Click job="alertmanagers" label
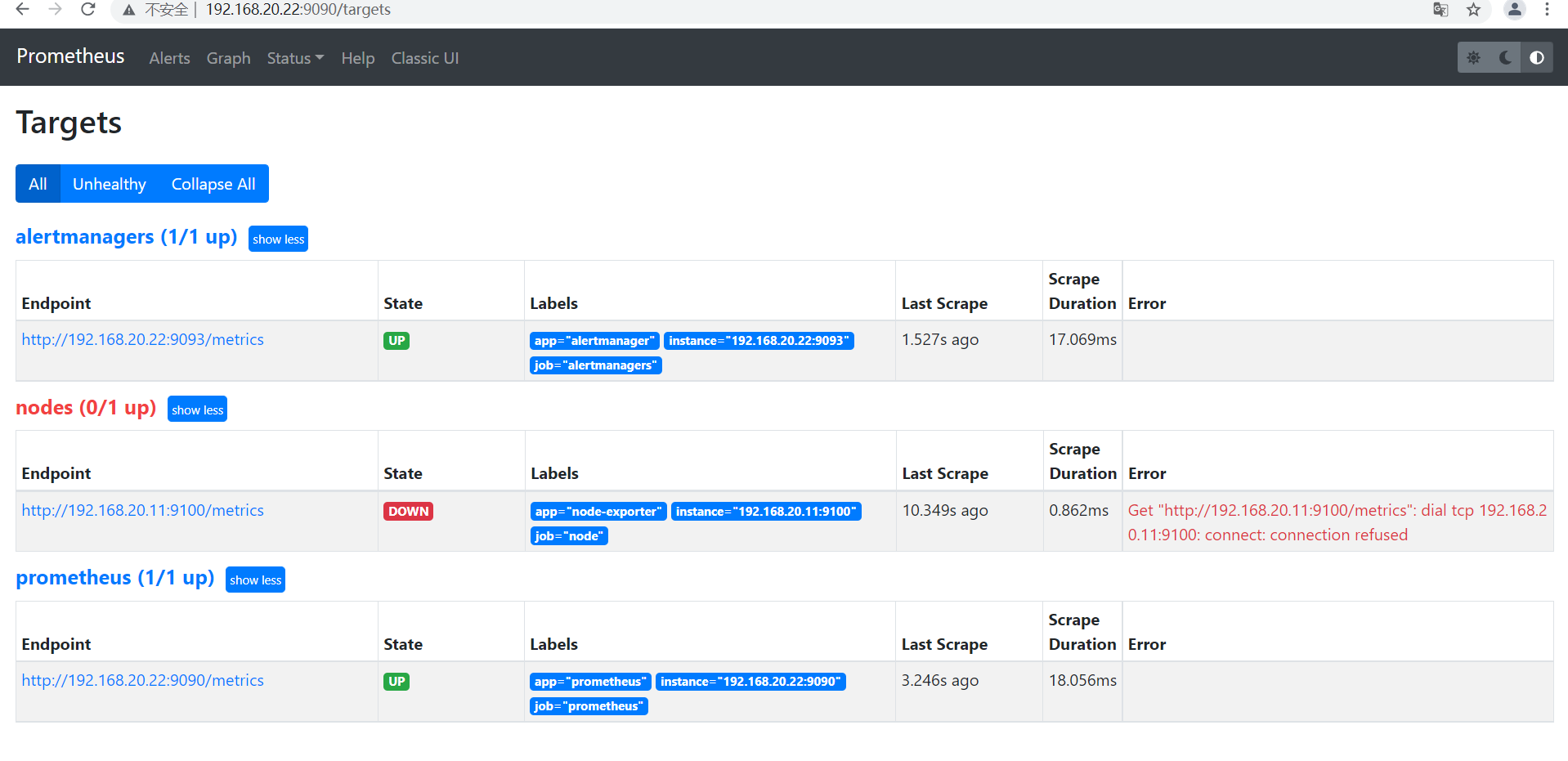 [x=595, y=365]
